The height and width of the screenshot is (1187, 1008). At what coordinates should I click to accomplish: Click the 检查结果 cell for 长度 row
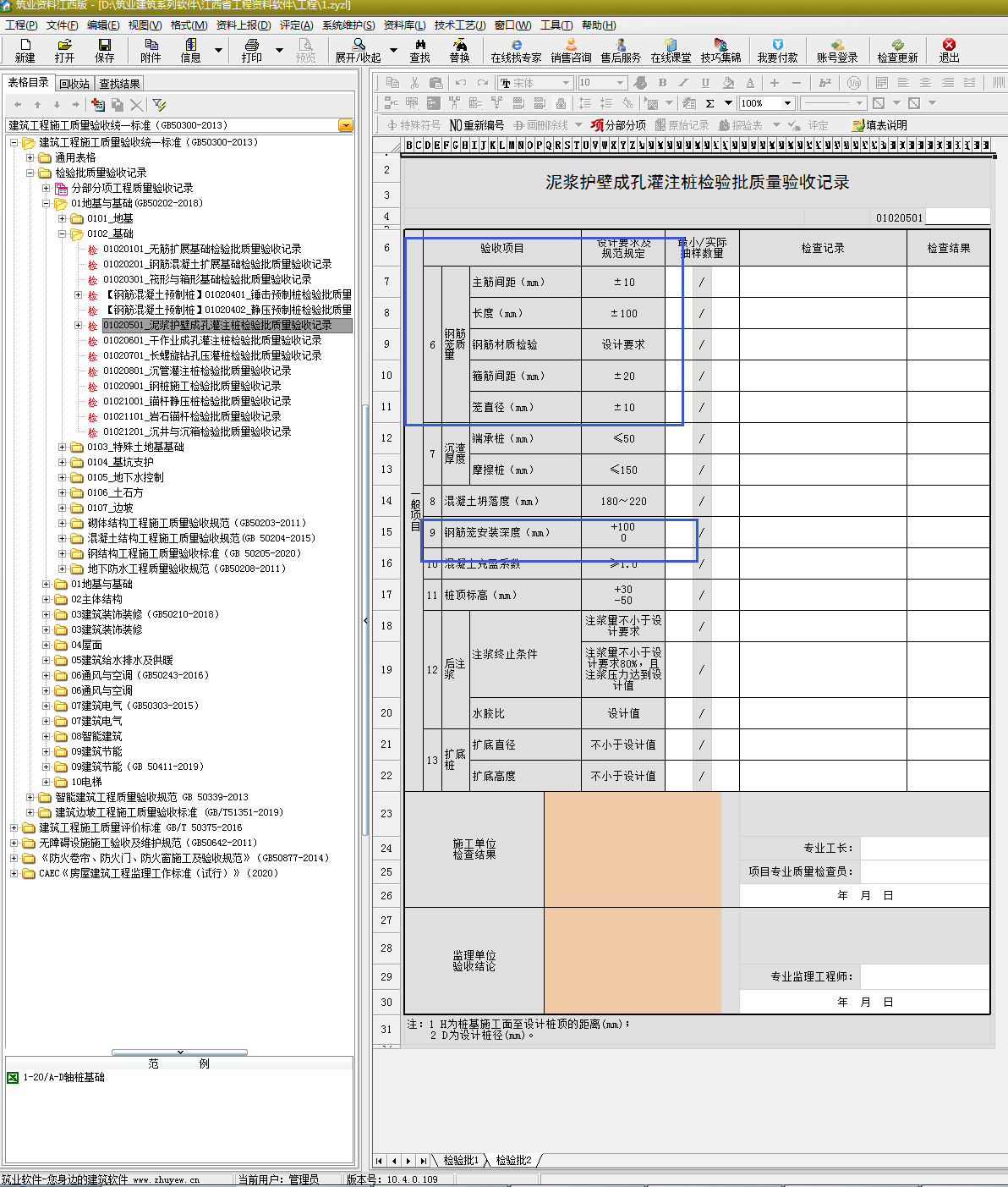point(948,313)
